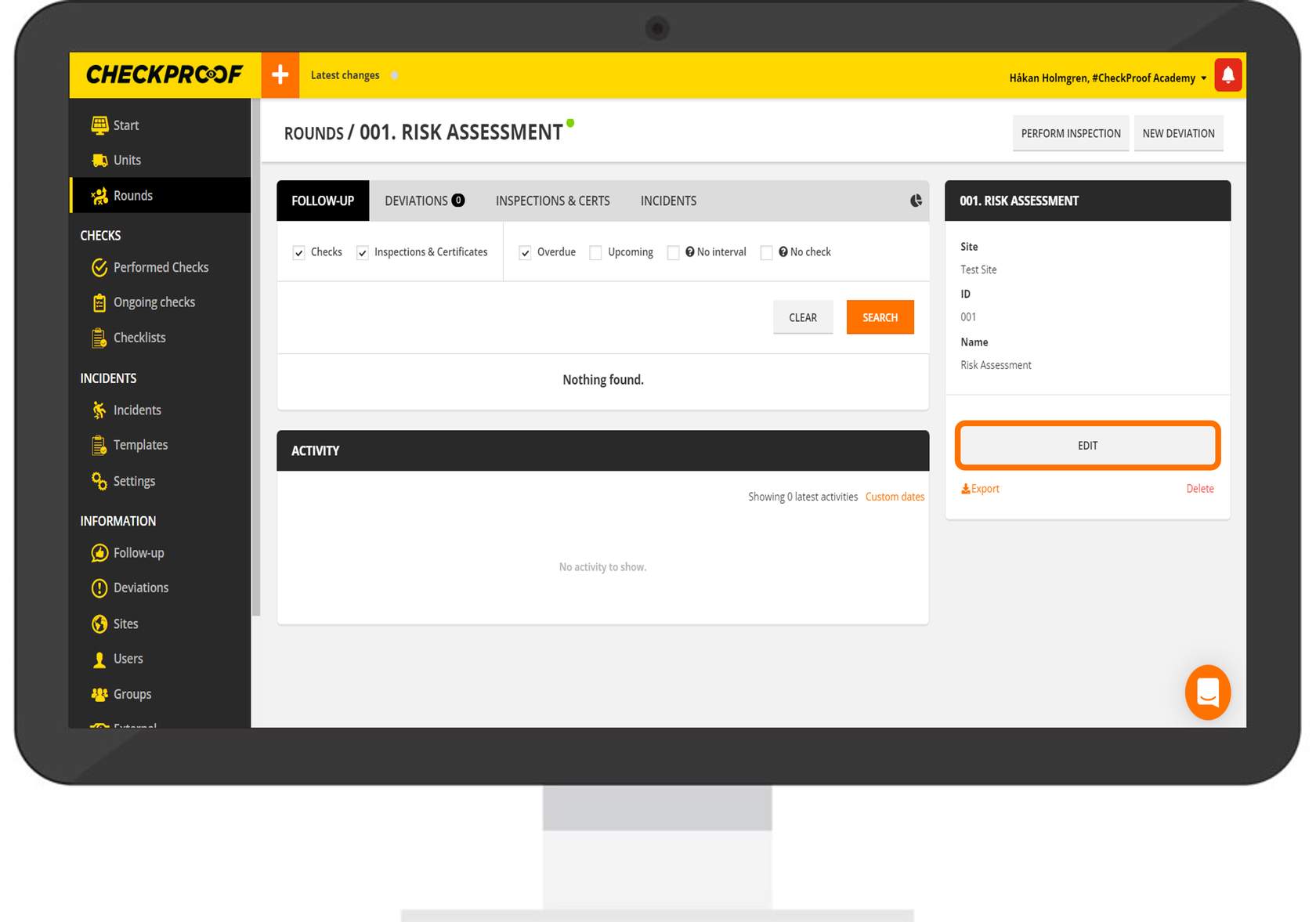The image size is (1316, 922).
Task: Toggle the Overdue checkbox
Action: click(x=525, y=252)
